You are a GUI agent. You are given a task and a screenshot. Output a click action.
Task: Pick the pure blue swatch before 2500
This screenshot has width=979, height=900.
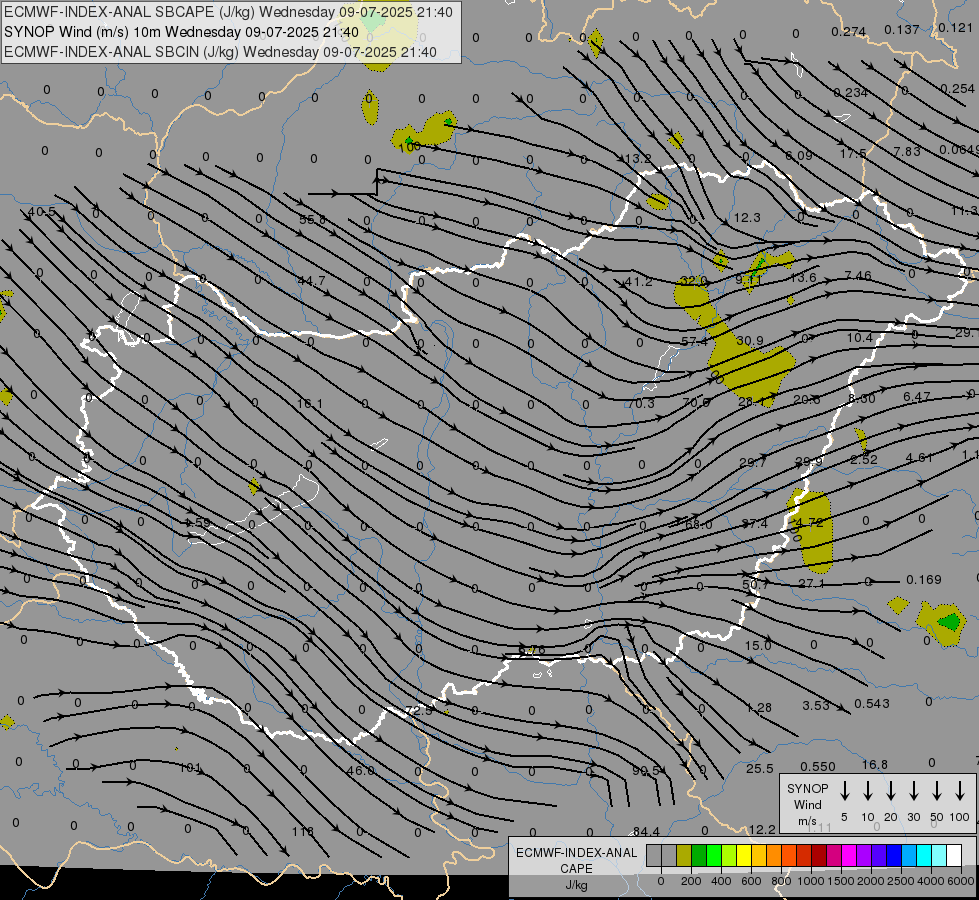pyautogui.click(x=893, y=856)
